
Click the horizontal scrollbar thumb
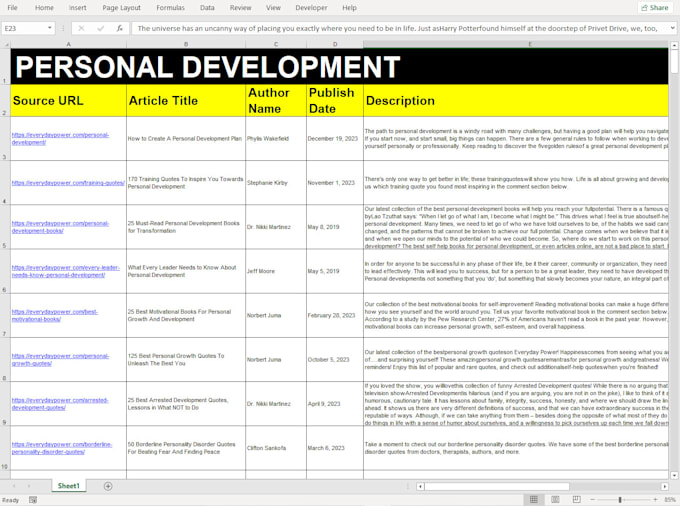pyautogui.click(x=497, y=486)
